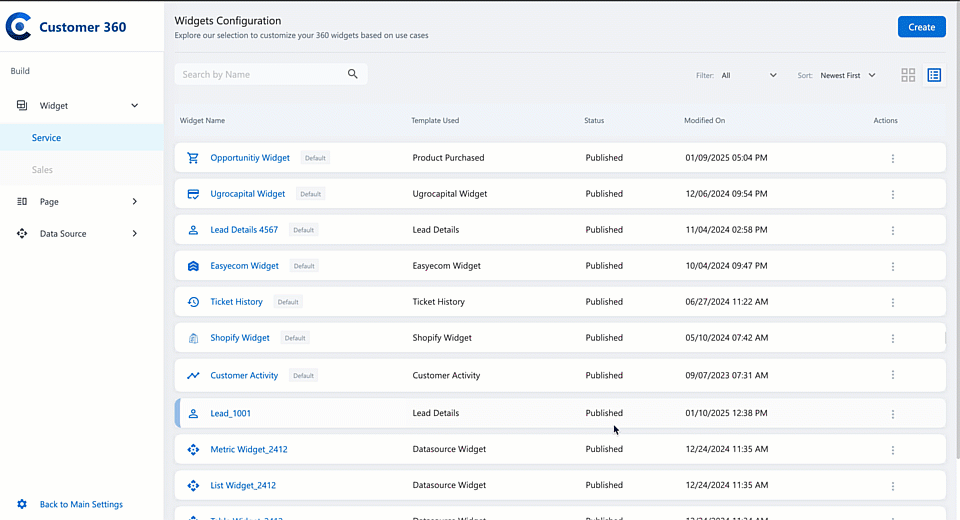Viewport: 960px width, 520px height.
Task: Click the 01/10/2025 12:38 PM date
Action: (726, 413)
